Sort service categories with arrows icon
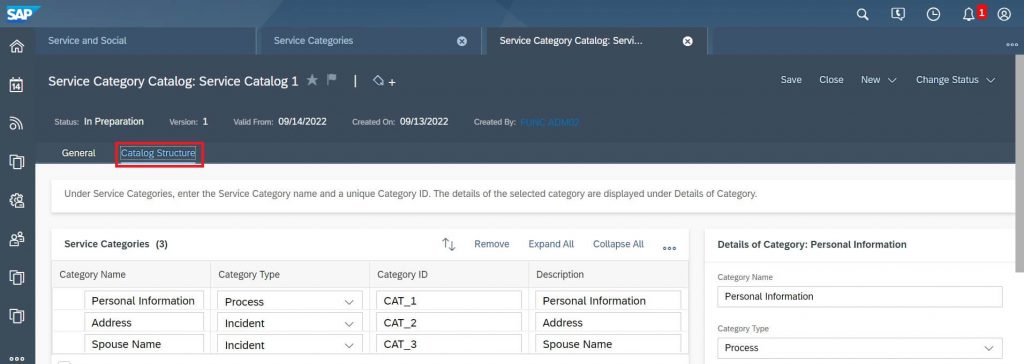The width and height of the screenshot is (1024, 364). (449, 244)
